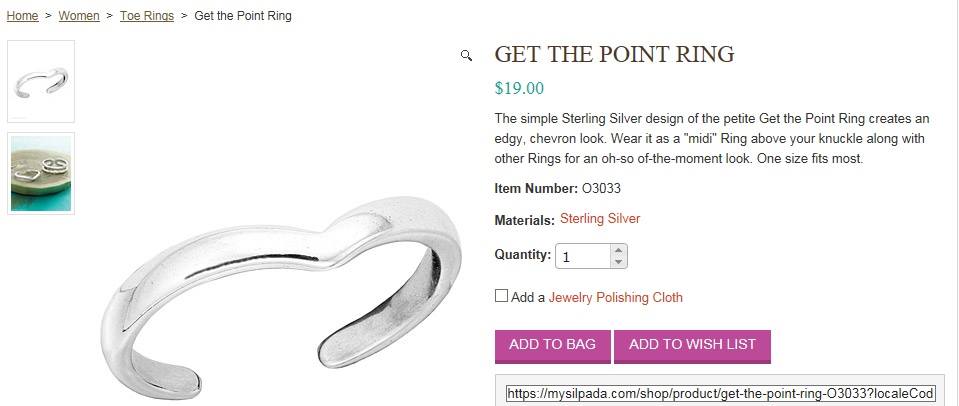Screen dimensions: 959x406
Task: Select the product URL text field
Action: (x=720, y=394)
